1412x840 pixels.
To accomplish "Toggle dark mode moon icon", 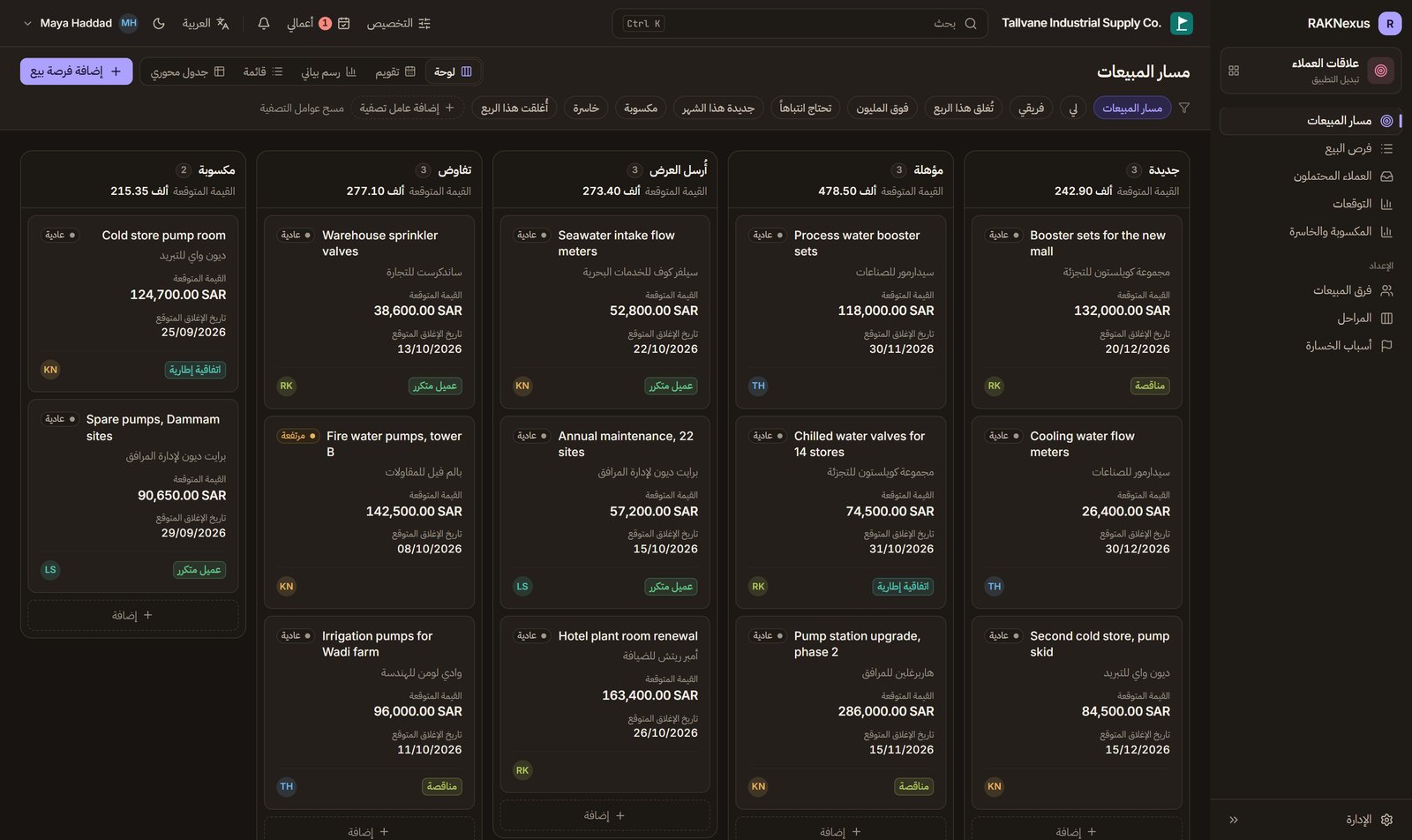I will (159, 24).
